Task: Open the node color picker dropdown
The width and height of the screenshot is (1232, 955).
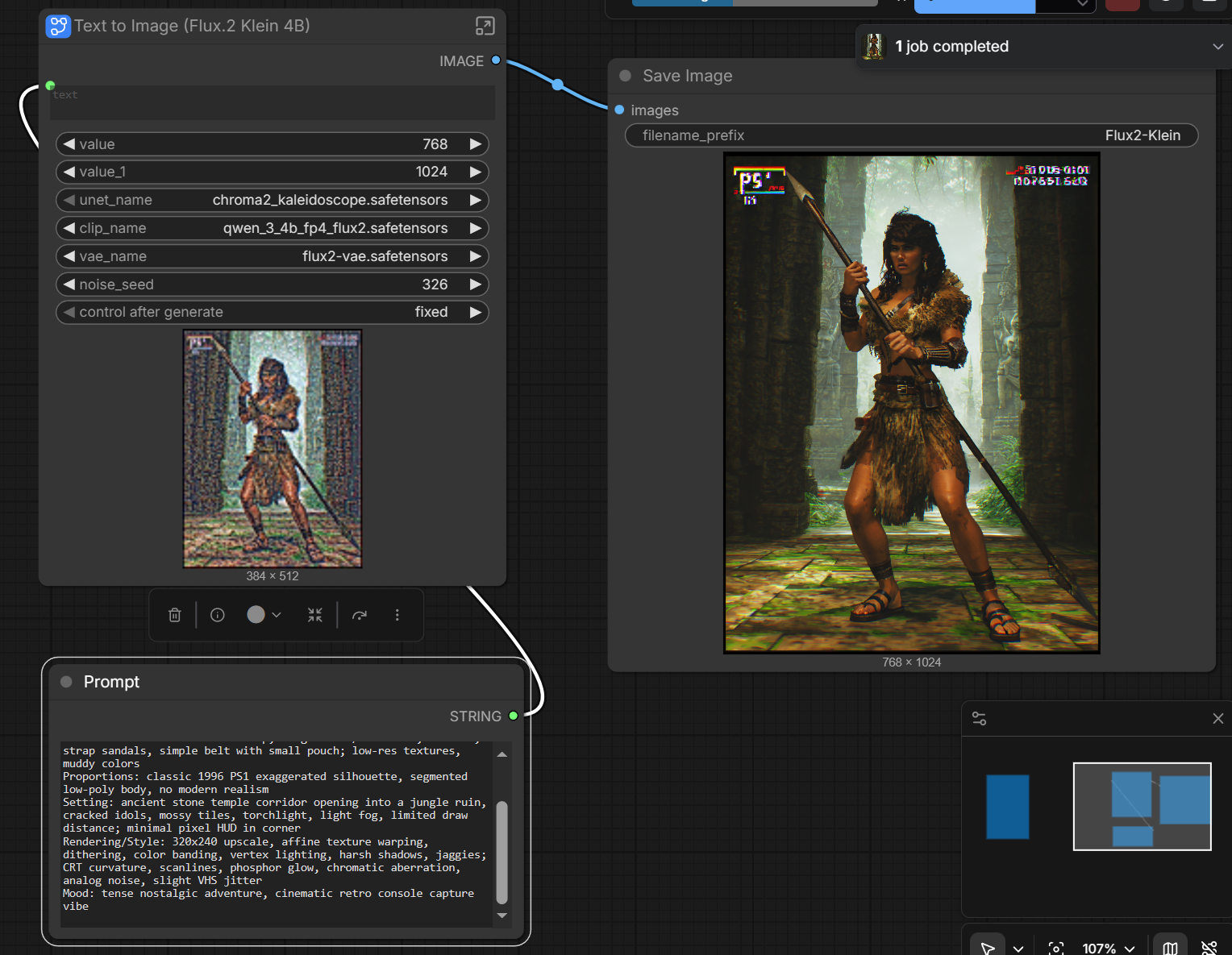Action: [277, 615]
